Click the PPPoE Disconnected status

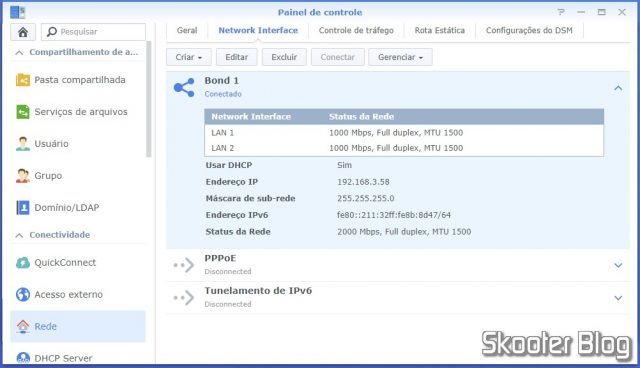pos(228,272)
